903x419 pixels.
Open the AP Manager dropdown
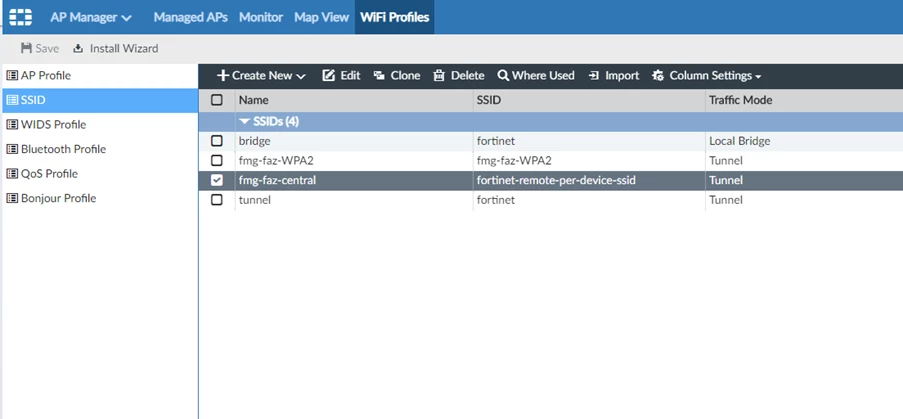tap(91, 17)
